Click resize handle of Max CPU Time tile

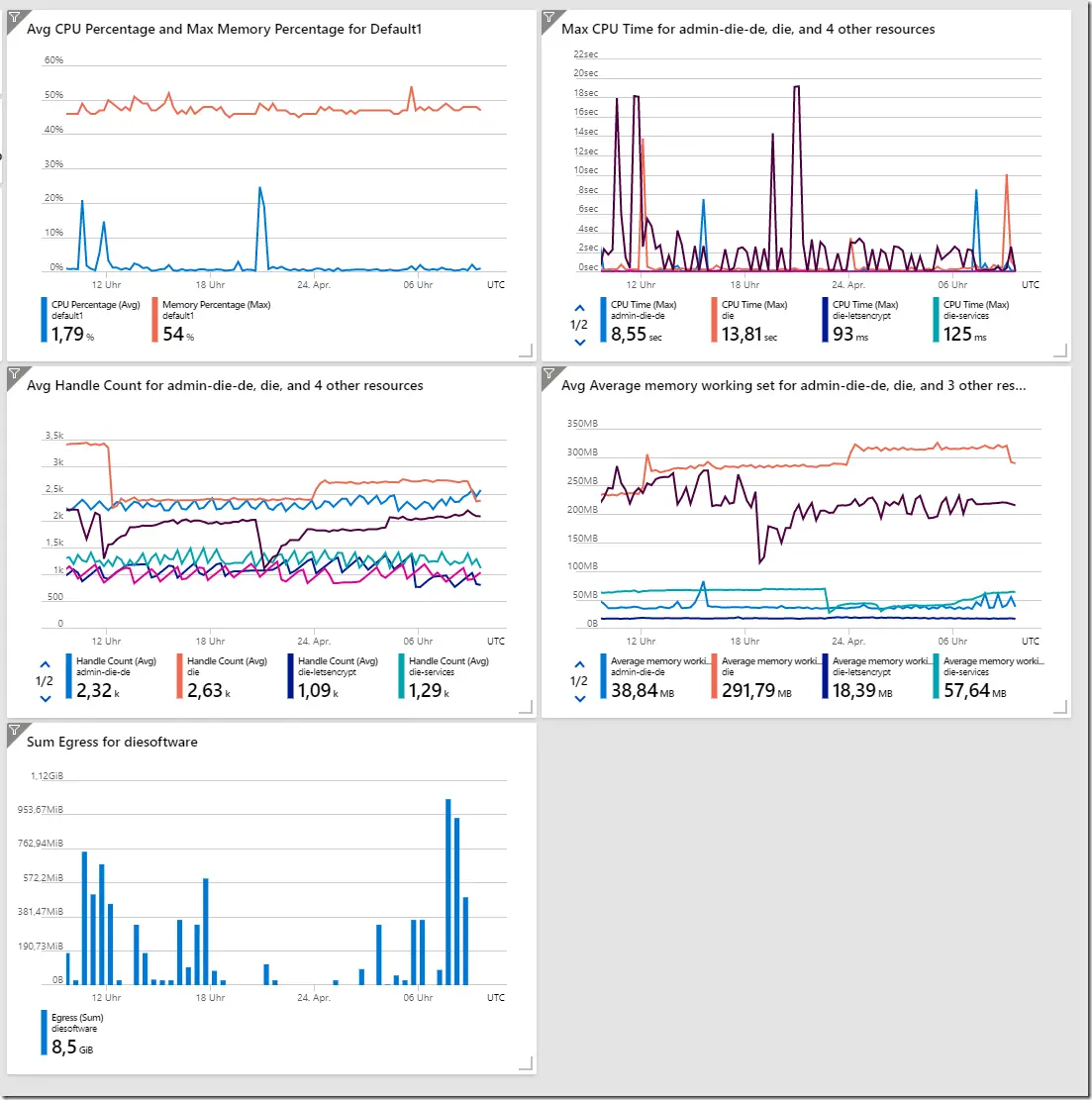click(x=1060, y=350)
